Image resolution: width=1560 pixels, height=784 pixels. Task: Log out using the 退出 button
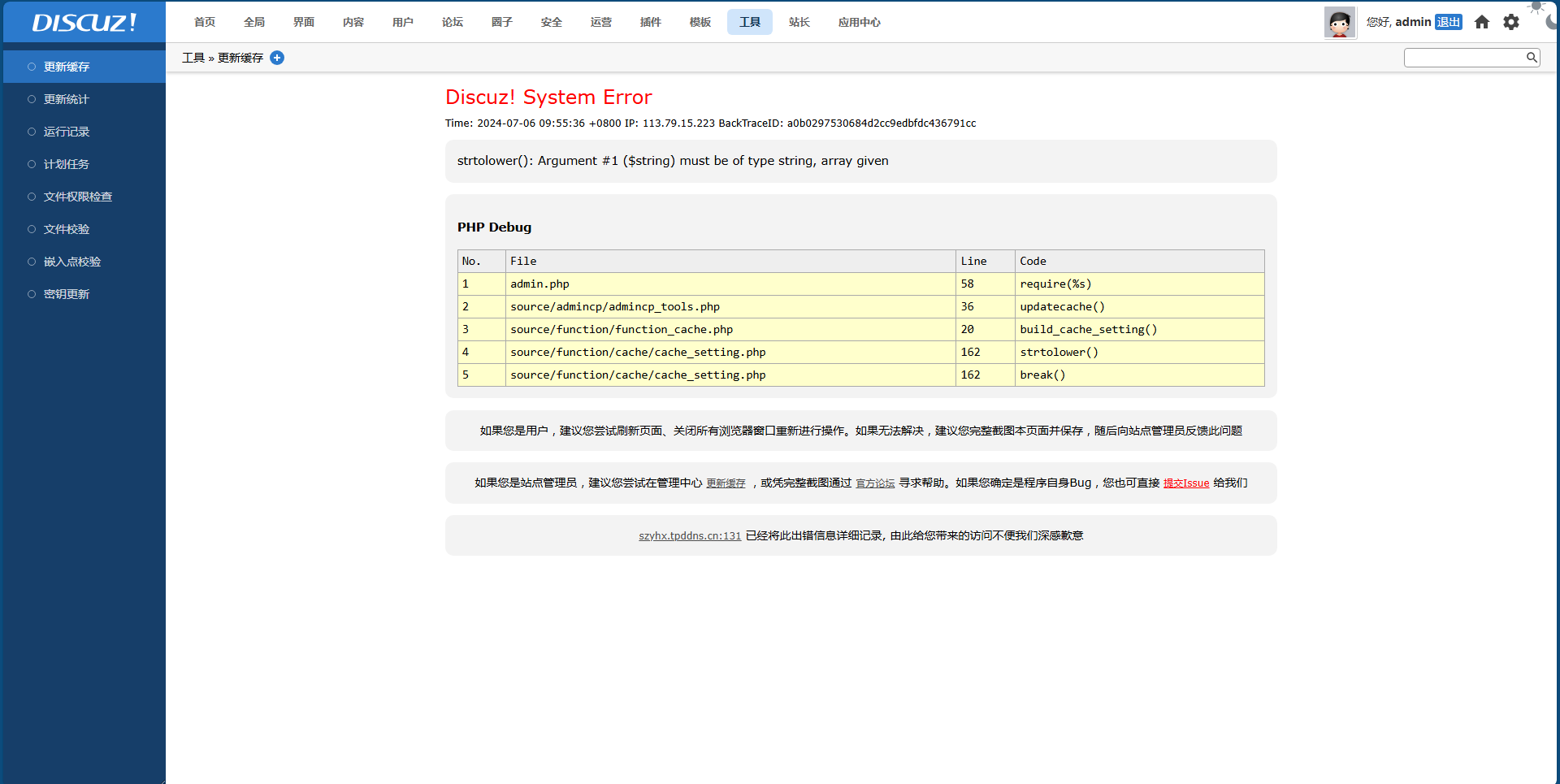point(1448,22)
